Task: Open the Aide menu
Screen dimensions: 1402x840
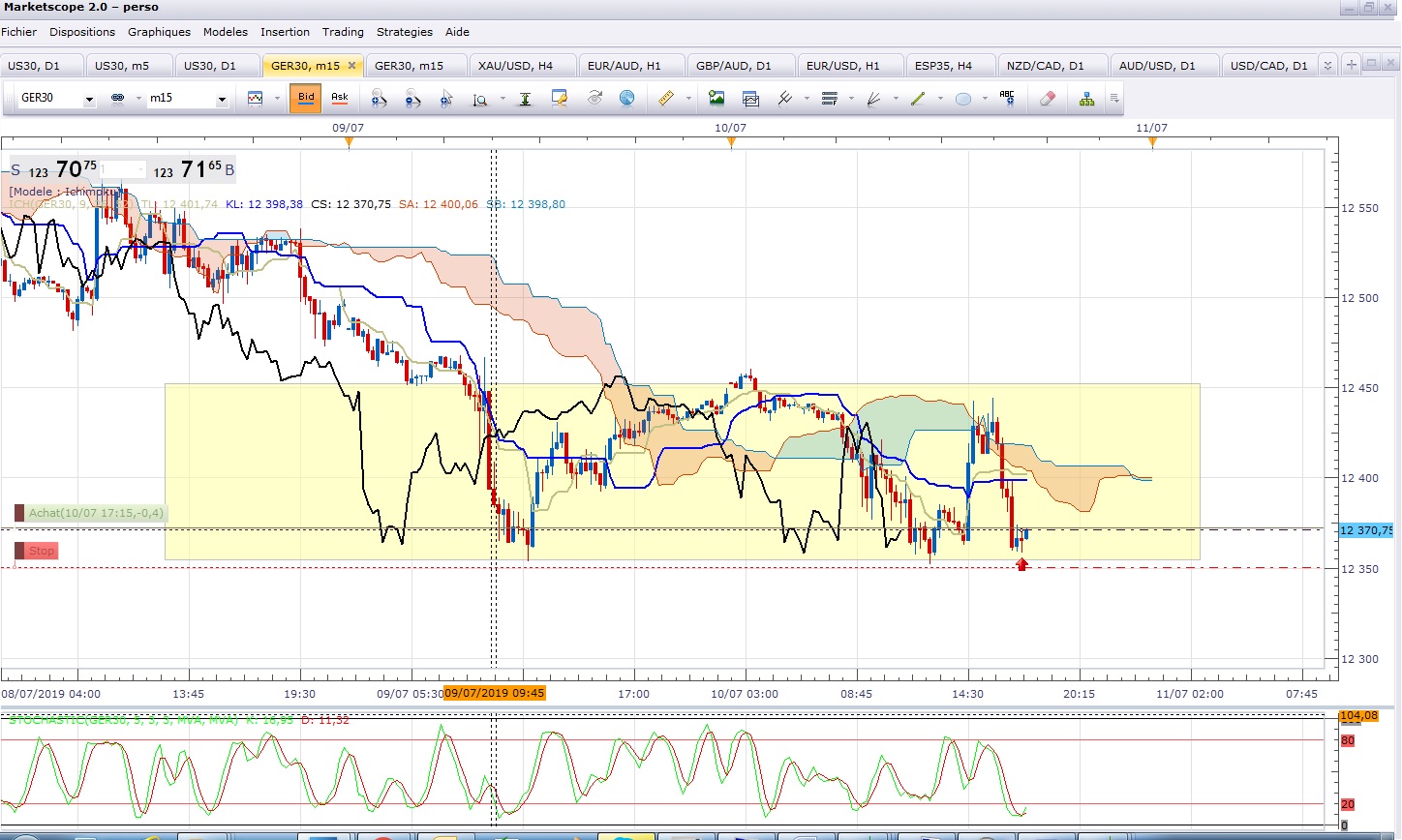Action: pyautogui.click(x=457, y=32)
